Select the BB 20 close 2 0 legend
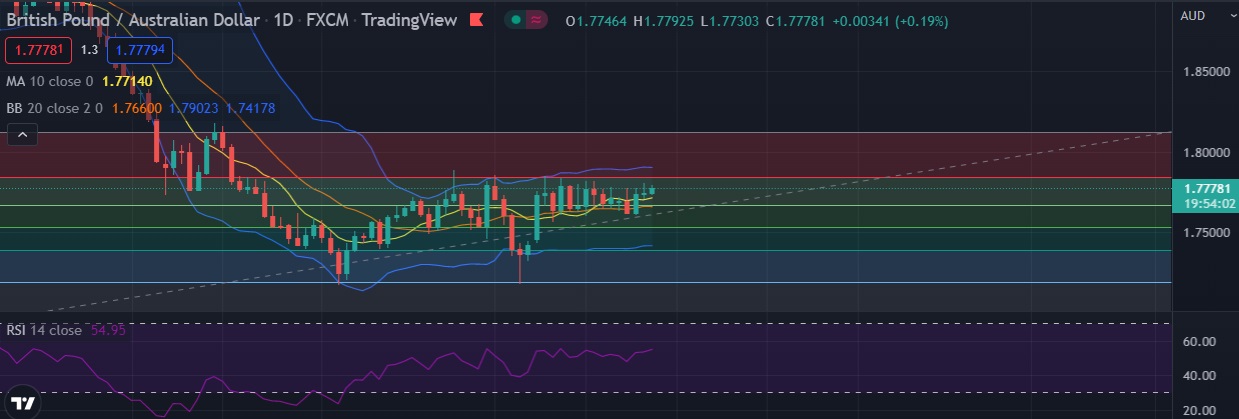Image resolution: width=1239 pixels, height=419 pixels. pyautogui.click(x=52, y=106)
